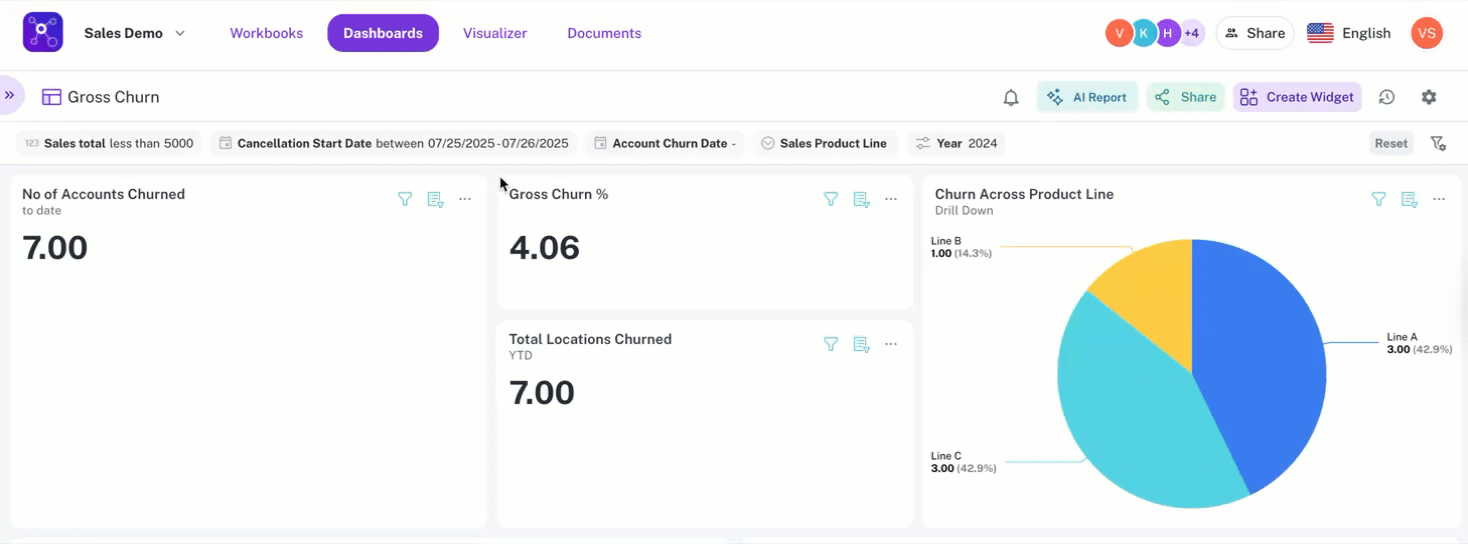Open the Sales Demo workspace dropdown
Image resolution: width=1468 pixels, height=544 pixels.
134,33
